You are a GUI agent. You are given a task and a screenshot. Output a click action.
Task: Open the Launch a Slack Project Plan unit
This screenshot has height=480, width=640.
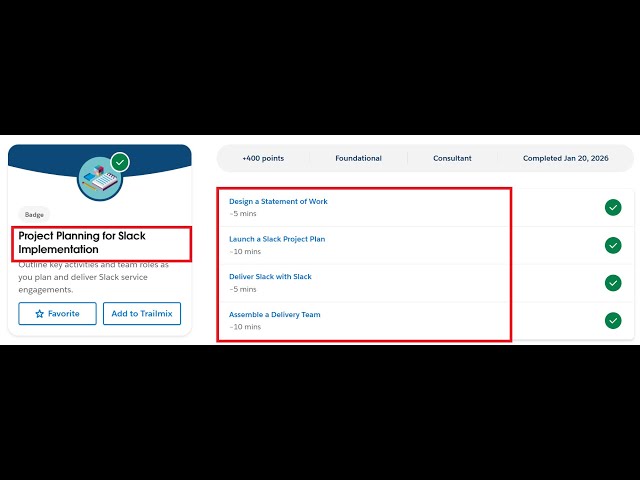277,239
